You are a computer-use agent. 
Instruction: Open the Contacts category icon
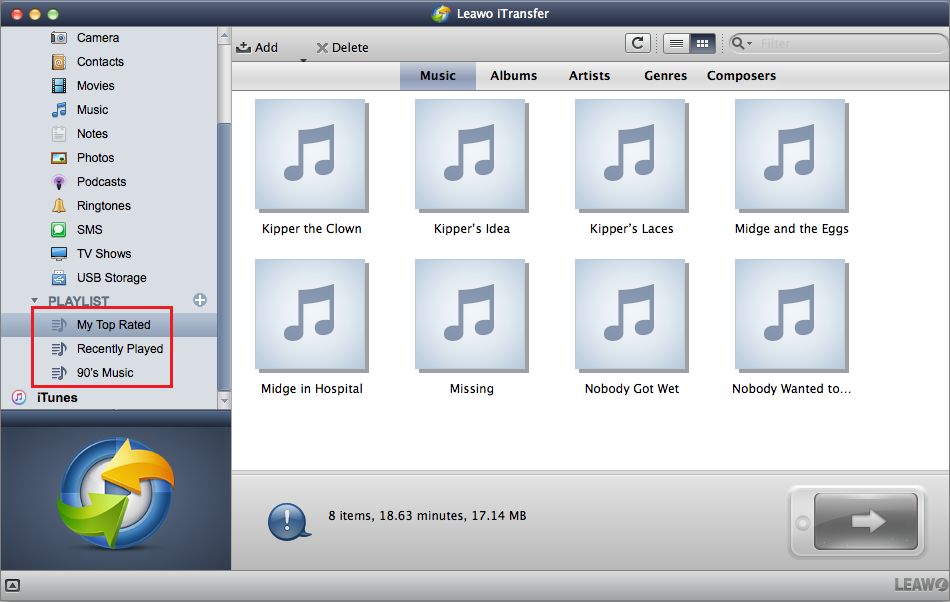point(59,62)
